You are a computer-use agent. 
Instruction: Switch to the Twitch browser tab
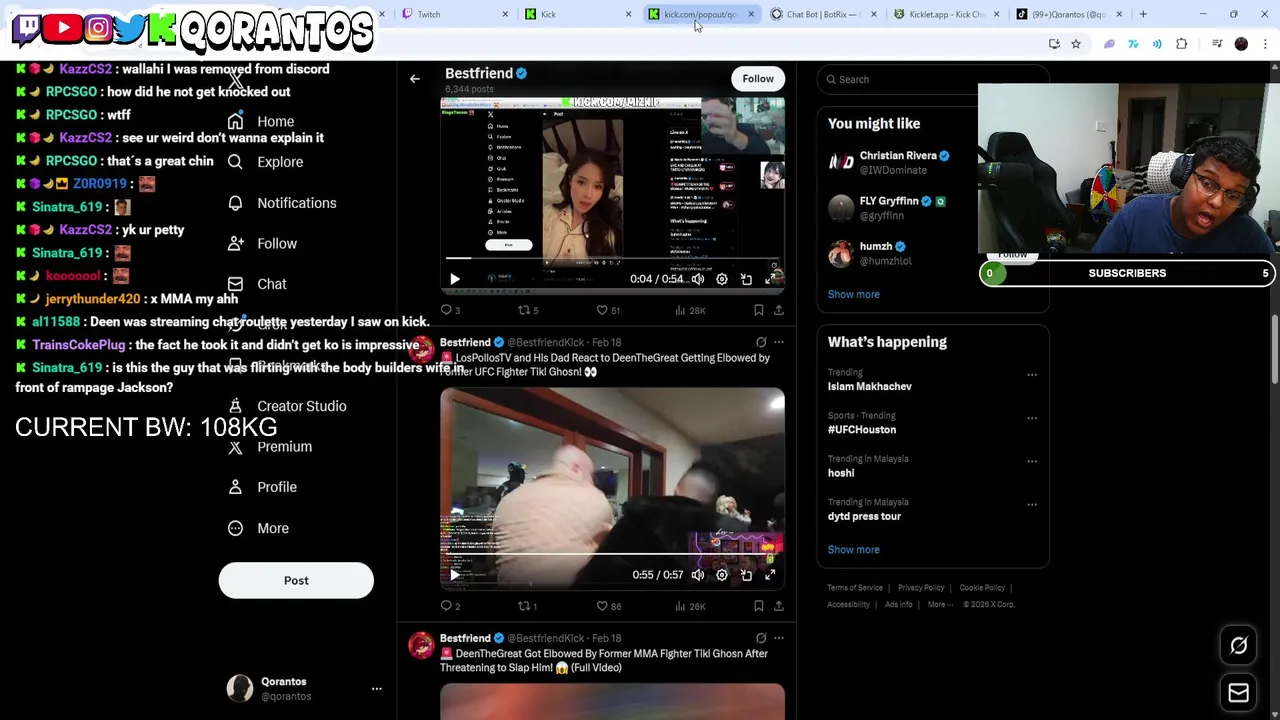(455, 14)
